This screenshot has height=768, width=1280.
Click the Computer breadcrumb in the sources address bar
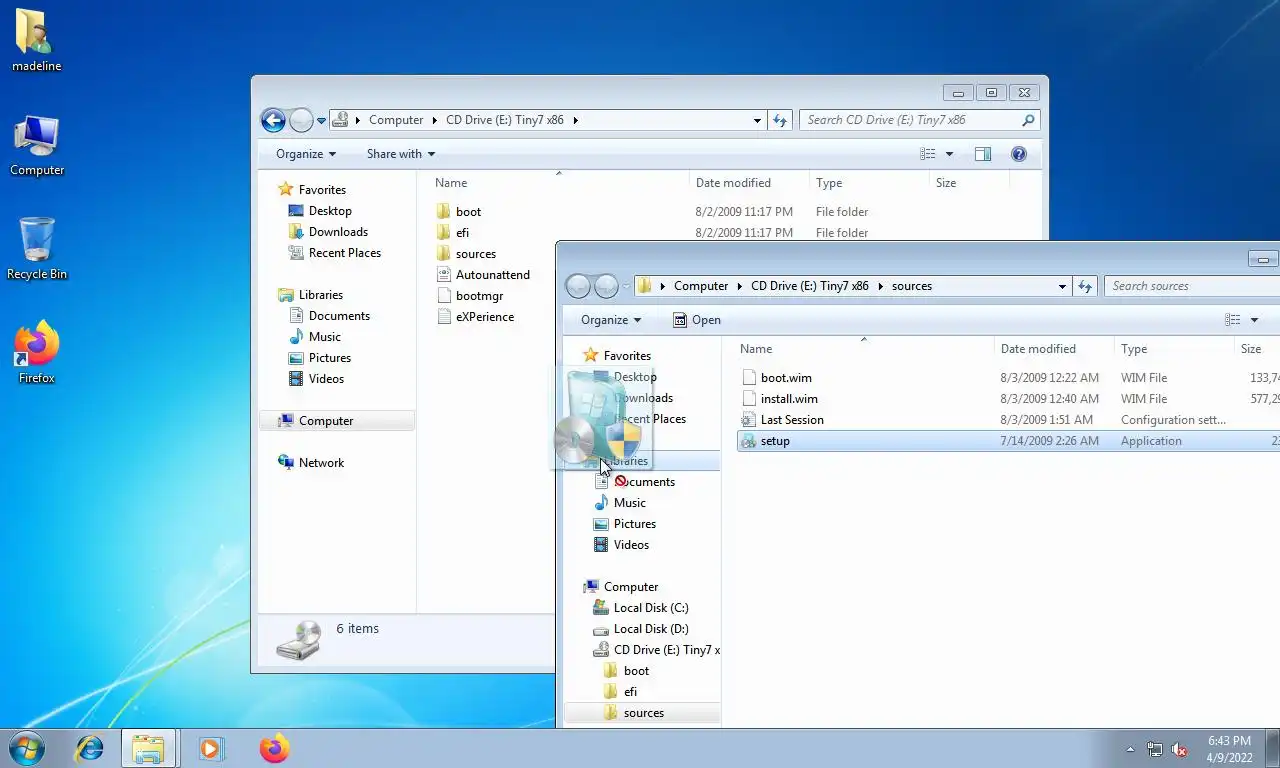pos(701,286)
